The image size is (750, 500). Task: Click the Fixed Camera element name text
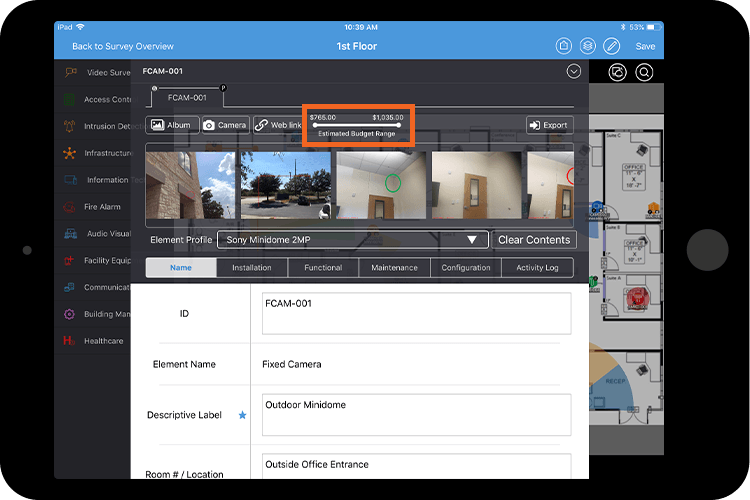point(292,365)
